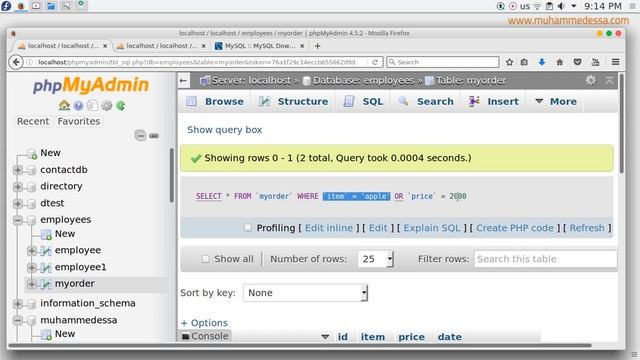Screen dimensions: 640x360
Task: Open Sort by key dropdown
Action: [x=305, y=293]
